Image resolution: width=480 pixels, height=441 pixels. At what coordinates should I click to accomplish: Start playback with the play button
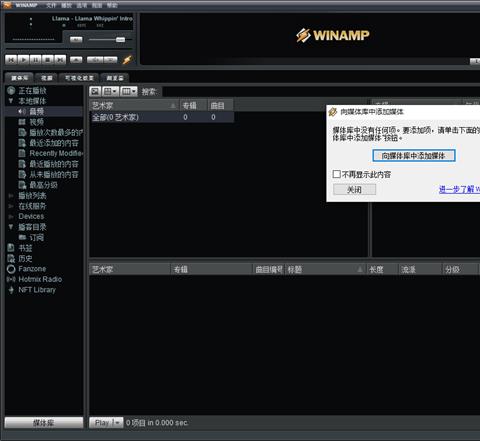23,60
